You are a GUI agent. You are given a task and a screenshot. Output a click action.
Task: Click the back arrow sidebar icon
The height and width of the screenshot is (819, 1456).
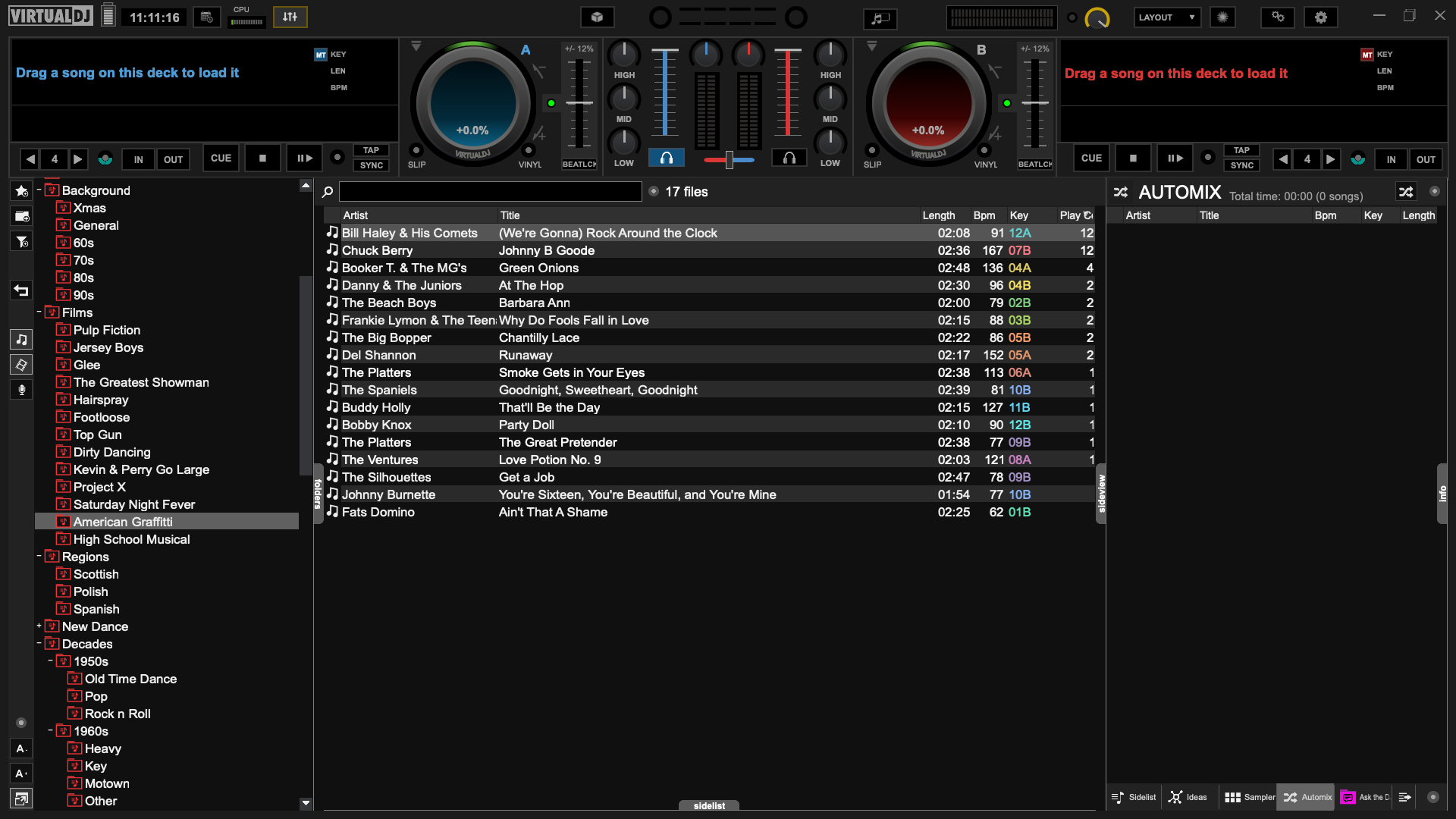coord(21,290)
